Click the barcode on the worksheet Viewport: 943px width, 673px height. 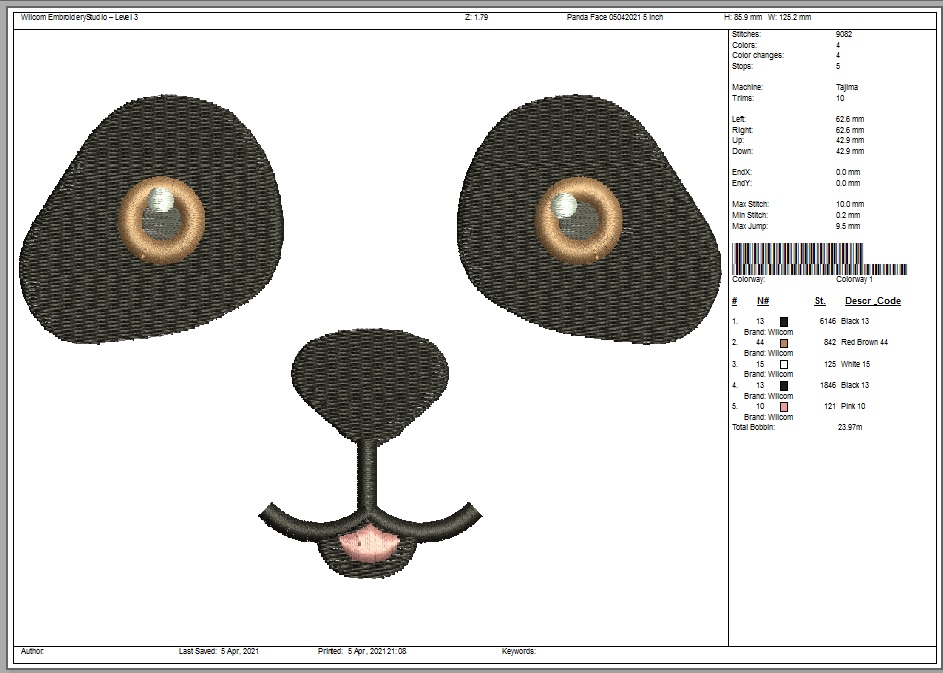[x=819, y=259]
